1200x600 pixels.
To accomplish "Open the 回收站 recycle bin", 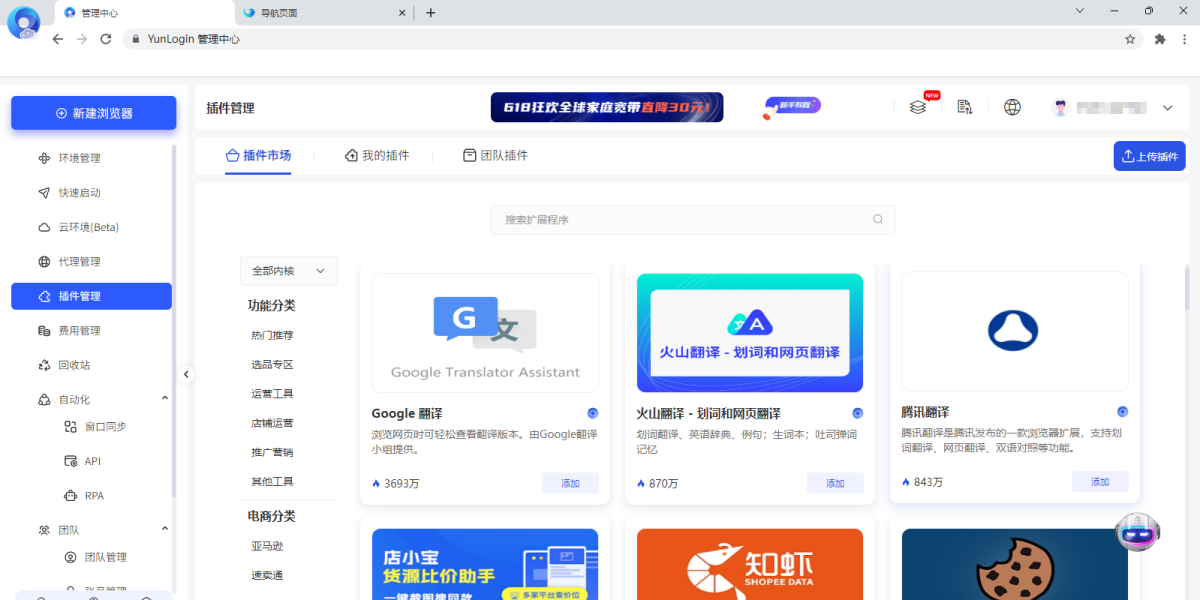I will pos(74,364).
